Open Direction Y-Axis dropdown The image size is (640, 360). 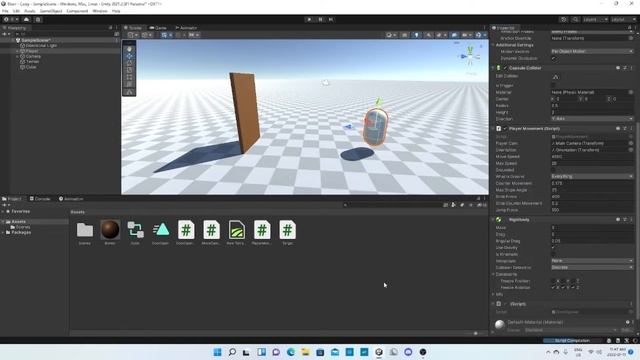tap(592, 119)
